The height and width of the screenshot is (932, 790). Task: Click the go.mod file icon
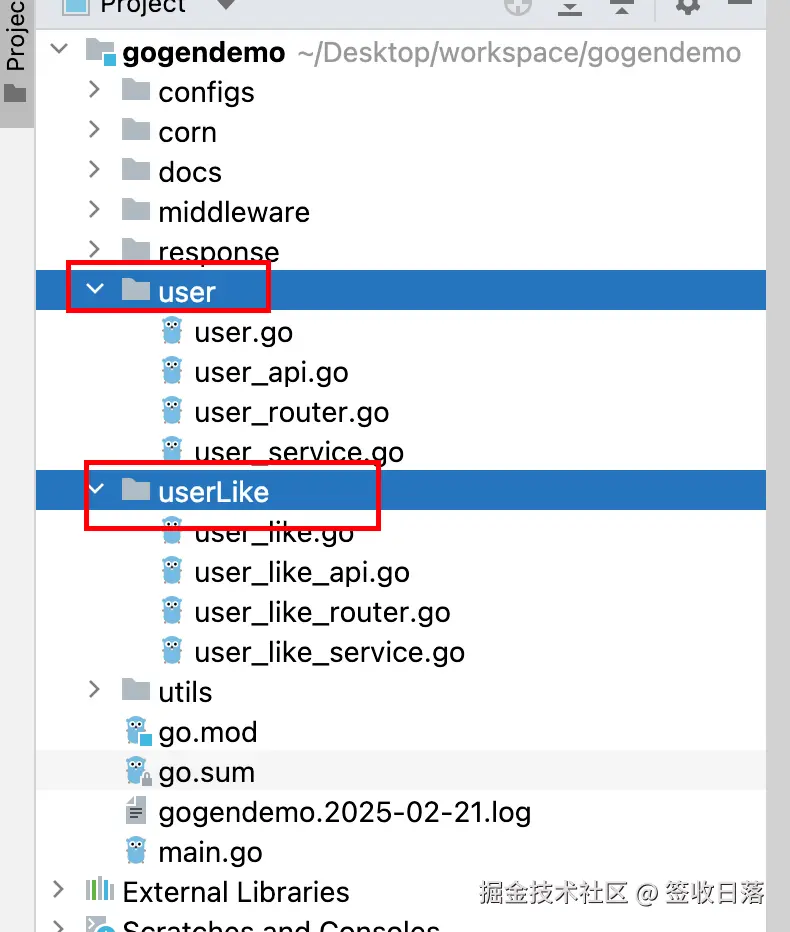point(136,732)
